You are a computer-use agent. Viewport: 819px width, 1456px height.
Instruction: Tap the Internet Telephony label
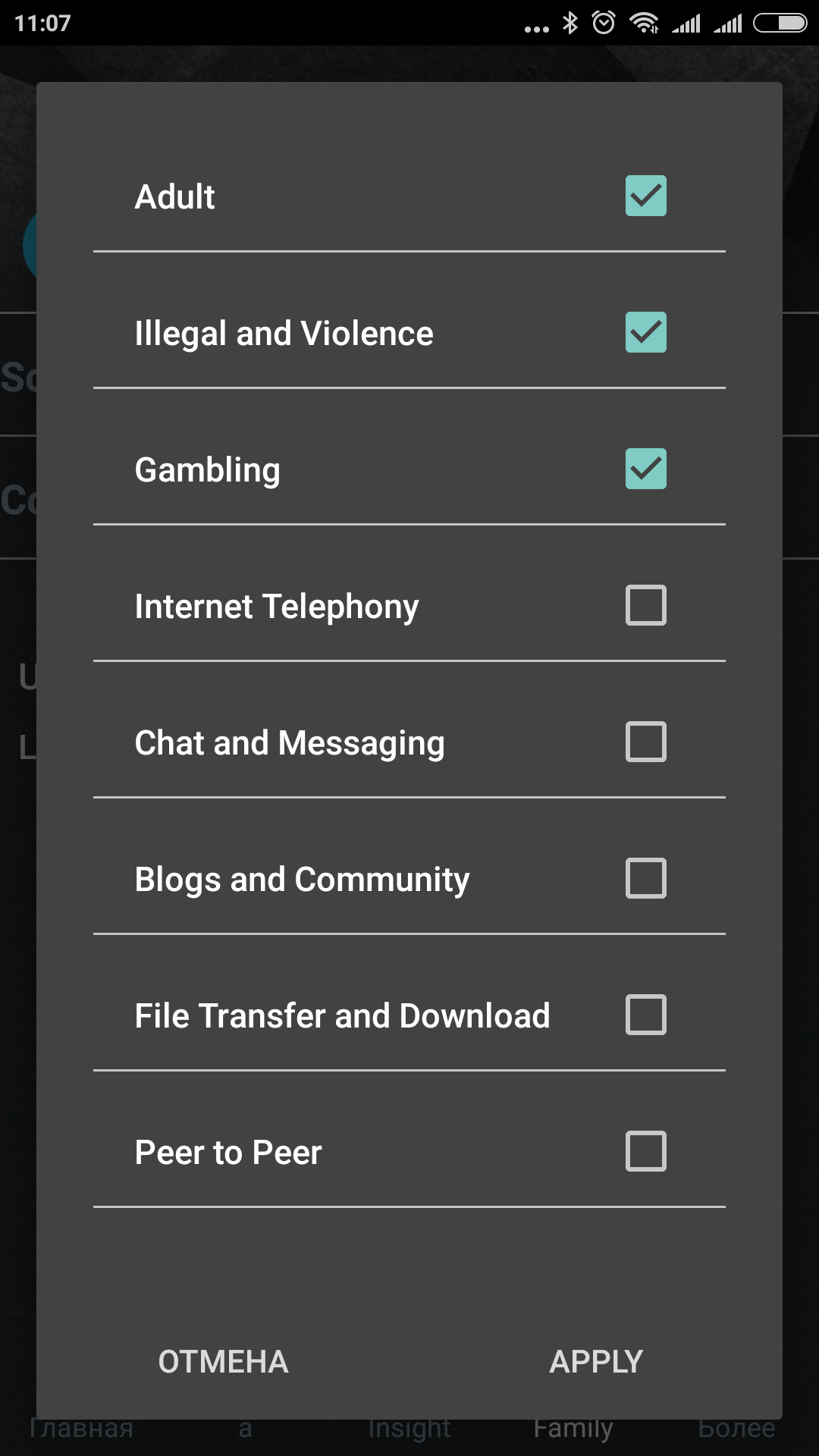[276, 607]
